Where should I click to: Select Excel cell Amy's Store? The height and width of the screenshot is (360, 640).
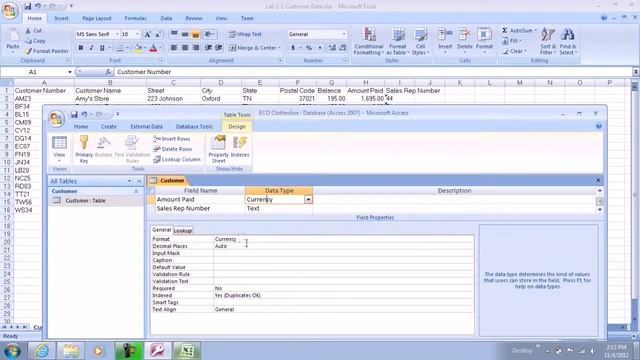tap(111, 98)
